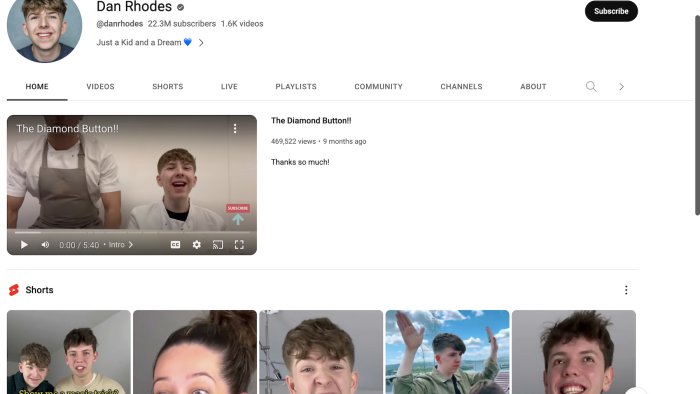Open the channel search magnifier icon
This screenshot has width=700, height=394.
pyautogui.click(x=591, y=87)
